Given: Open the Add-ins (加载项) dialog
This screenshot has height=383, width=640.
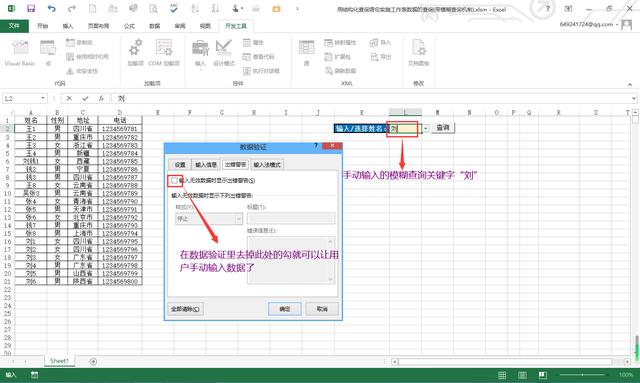Looking at the screenshot, I should click(x=136, y=53).
